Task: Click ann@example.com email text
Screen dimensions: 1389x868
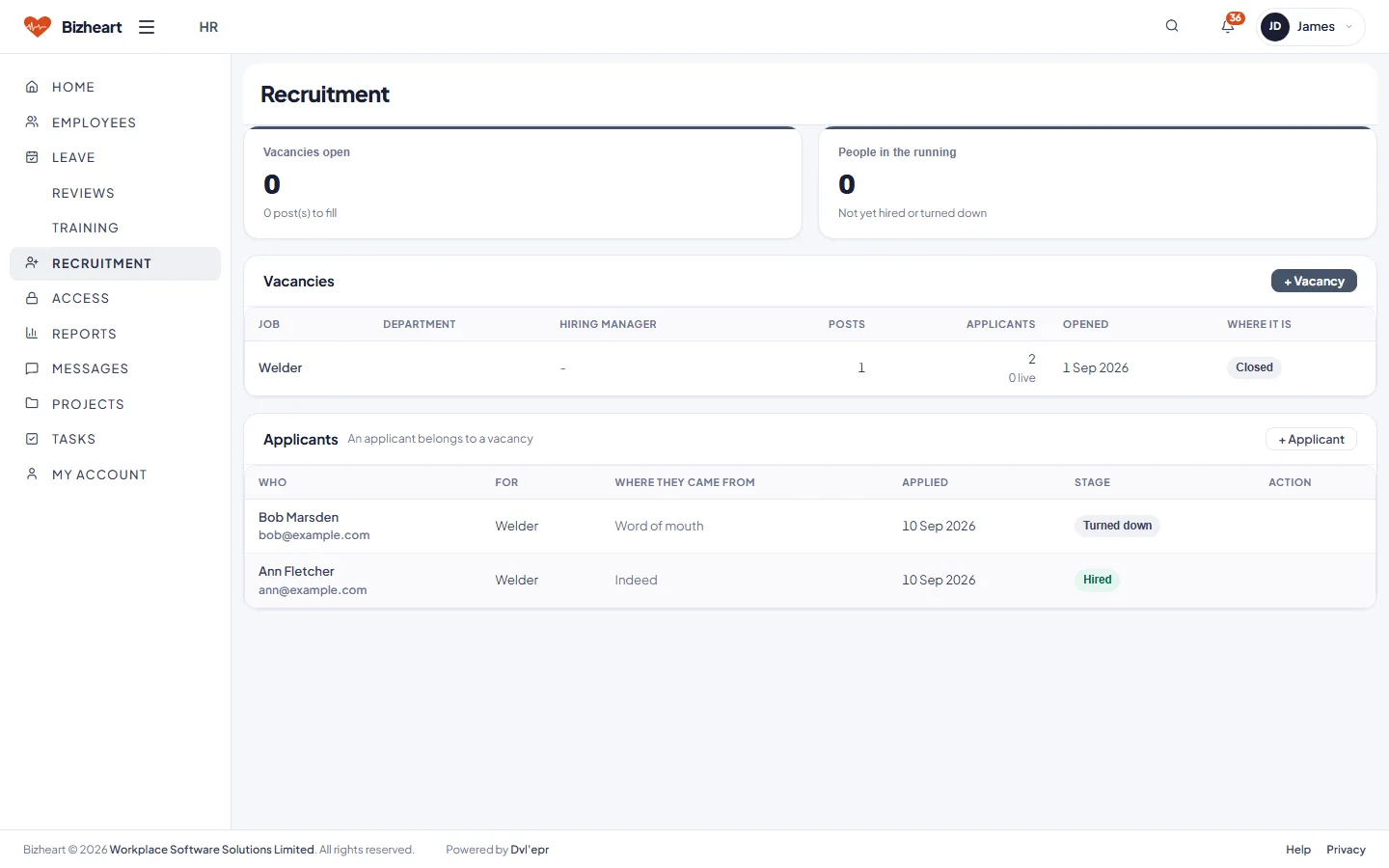Action: click(313, 590)
